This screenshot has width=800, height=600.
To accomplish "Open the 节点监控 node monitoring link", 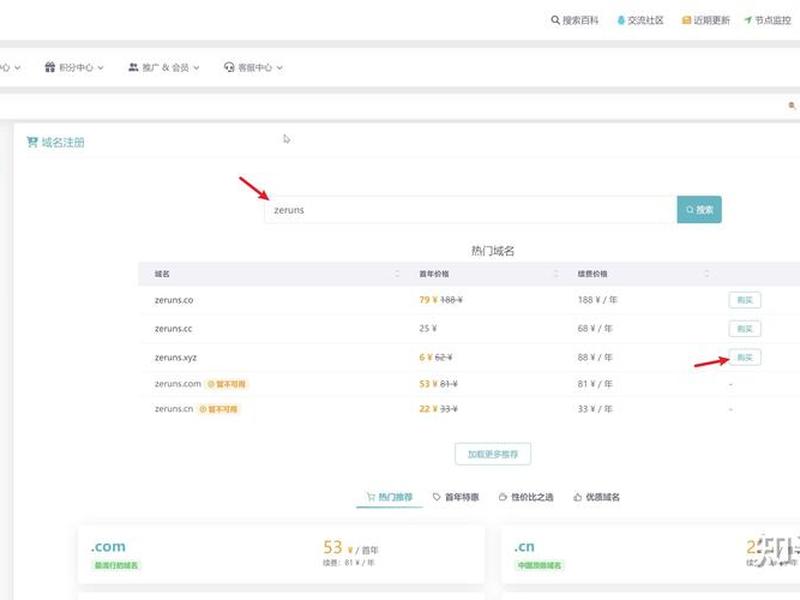I will [767, 20].
